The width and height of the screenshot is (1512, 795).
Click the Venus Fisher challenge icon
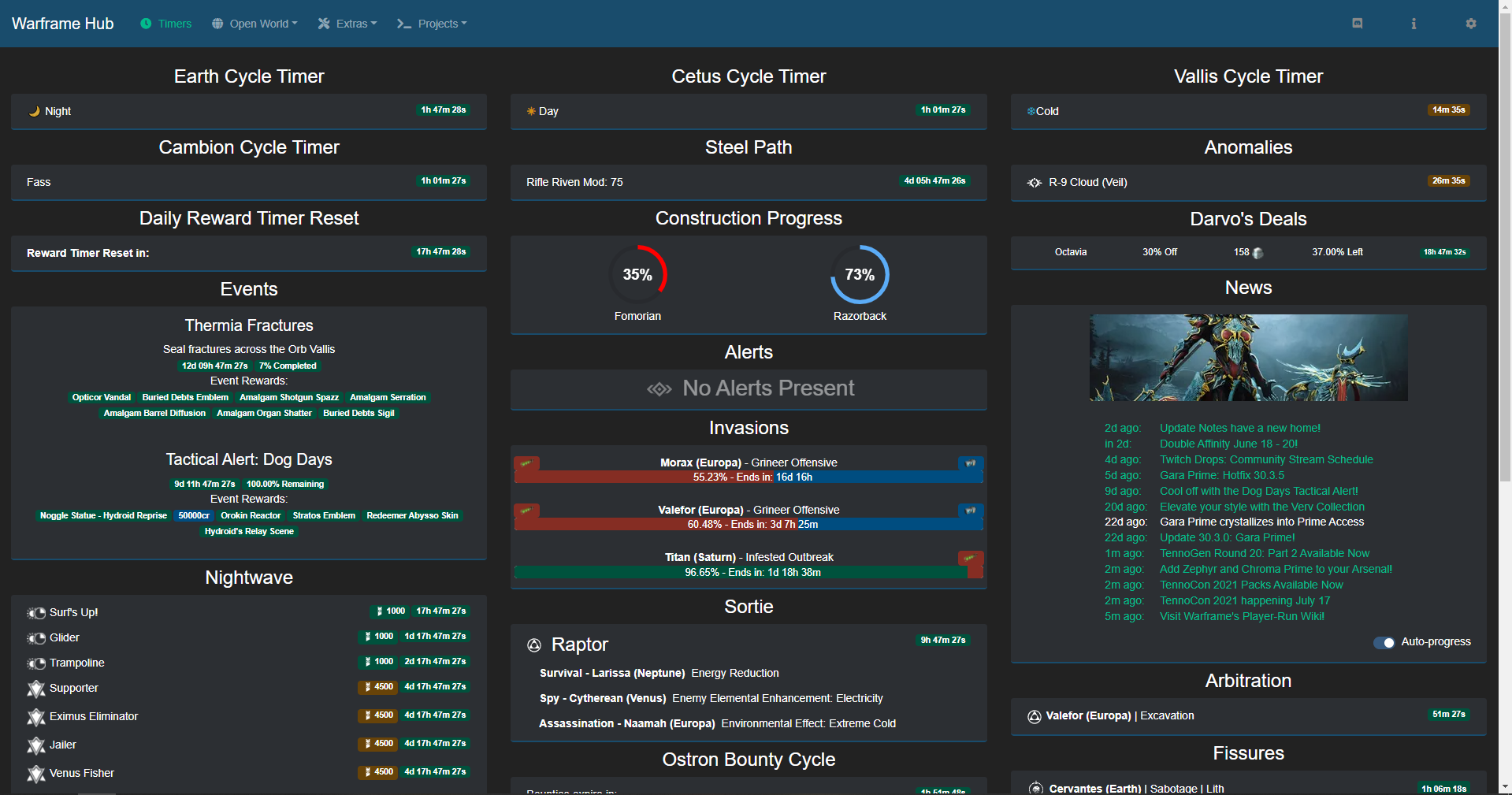(36, 775)
